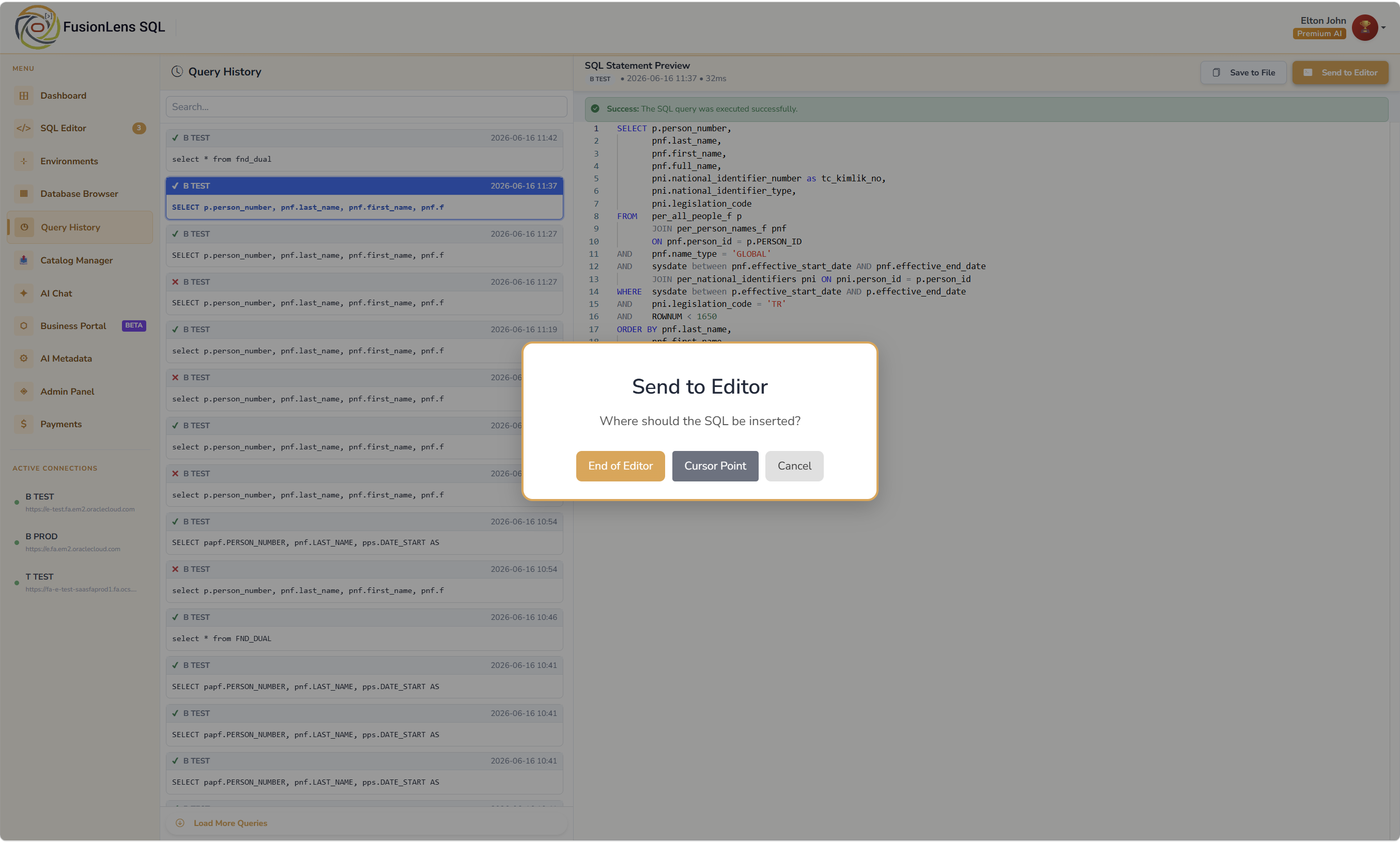Select the B PROD active connection
The image size is (1400, 842).
coord(80,542)
